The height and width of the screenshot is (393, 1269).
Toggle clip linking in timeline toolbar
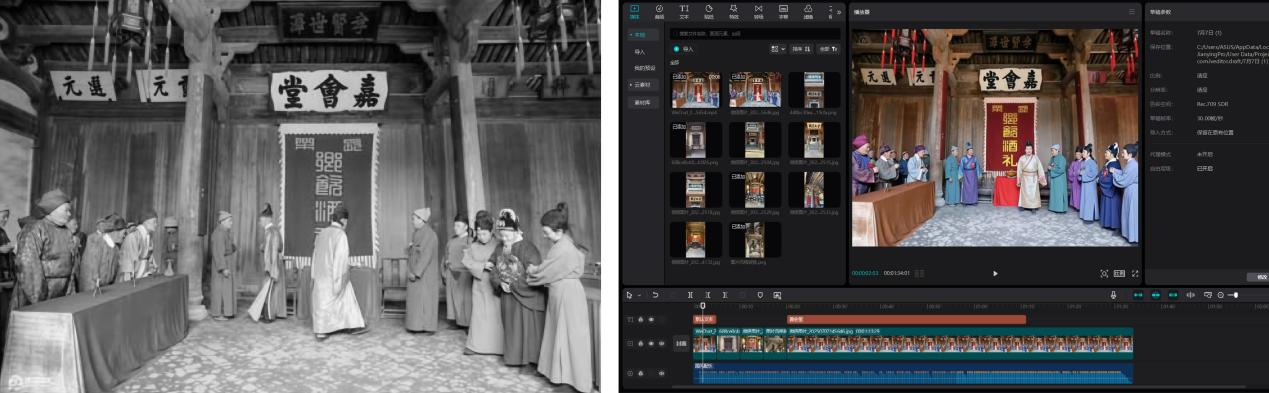pyautogui.click(x=1173, y=295)
